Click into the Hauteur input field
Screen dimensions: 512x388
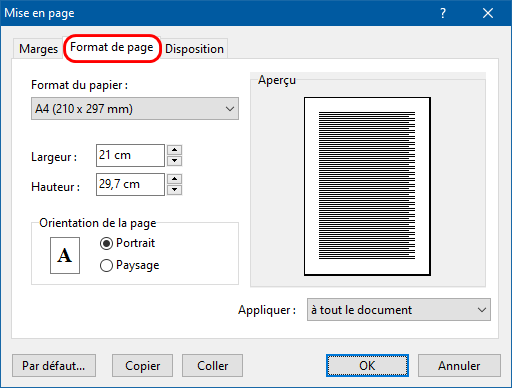click(x=130, y=184)
